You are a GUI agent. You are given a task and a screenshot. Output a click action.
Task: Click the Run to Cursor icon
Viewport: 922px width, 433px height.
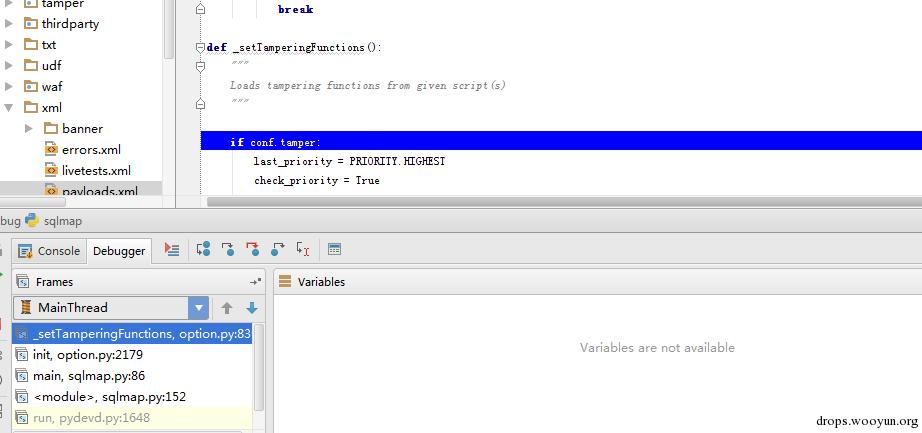pyautogui.click(x=302, y=250)
